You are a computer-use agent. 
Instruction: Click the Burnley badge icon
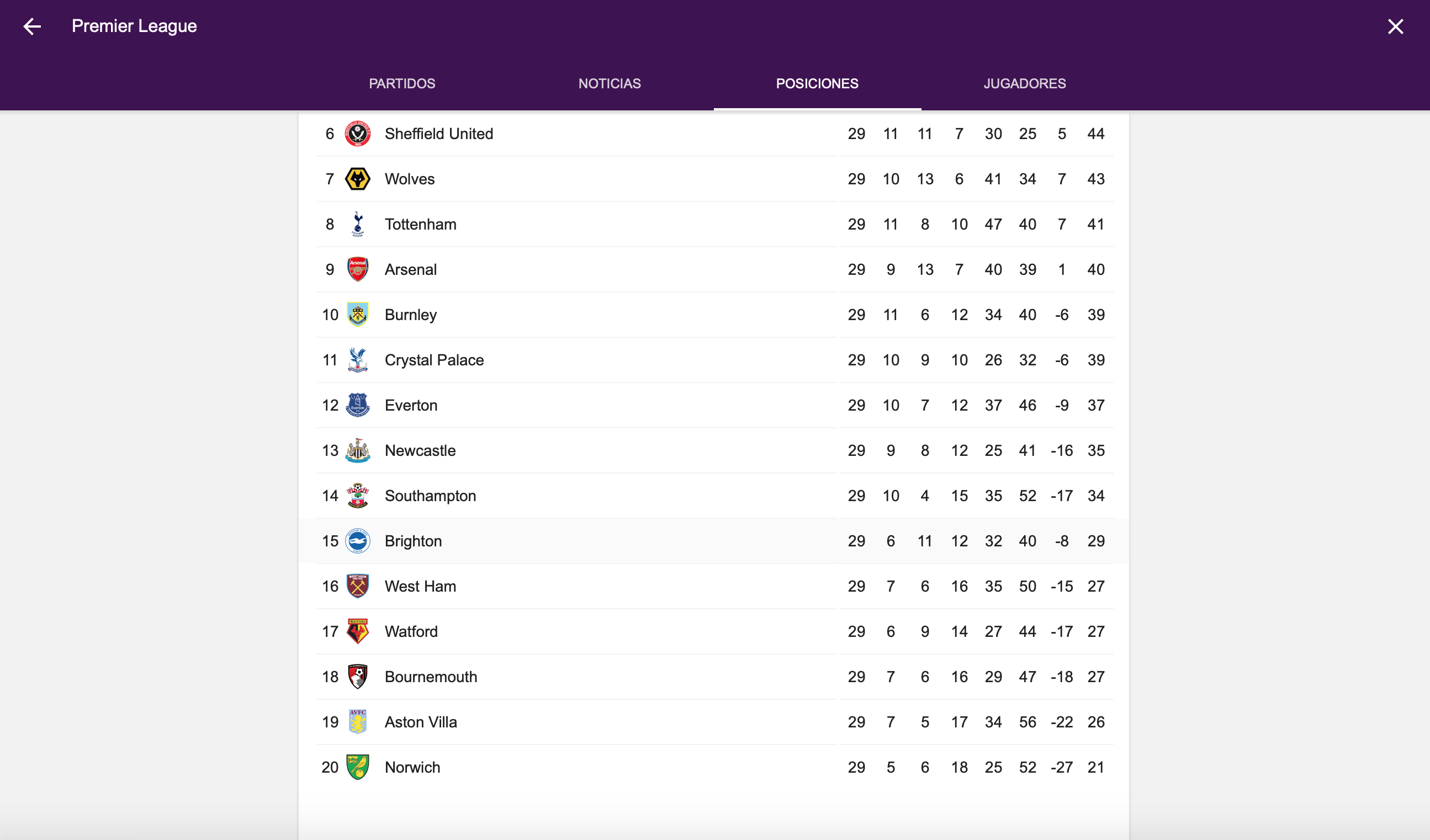[x=358, y=315]
